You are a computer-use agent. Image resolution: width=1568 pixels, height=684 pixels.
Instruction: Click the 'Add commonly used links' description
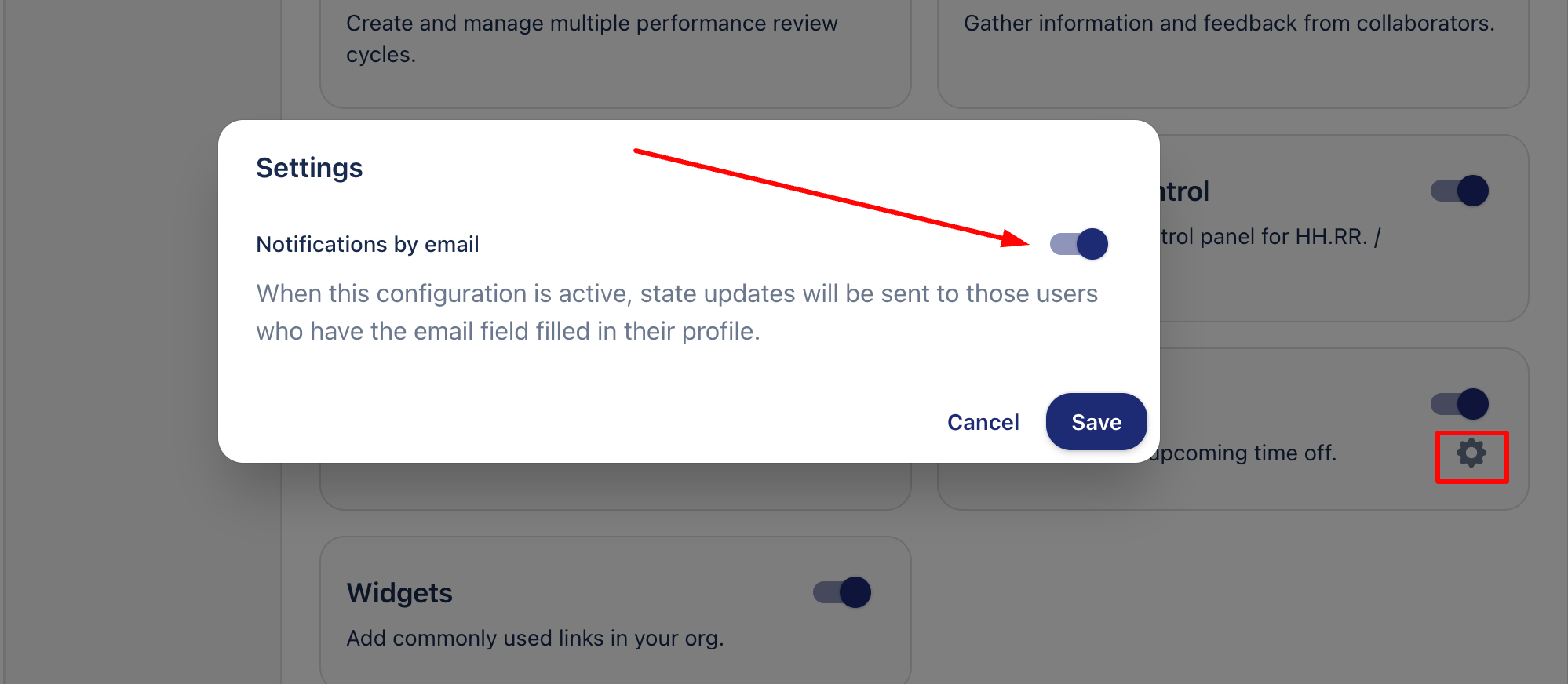click(x=535, y=639)
